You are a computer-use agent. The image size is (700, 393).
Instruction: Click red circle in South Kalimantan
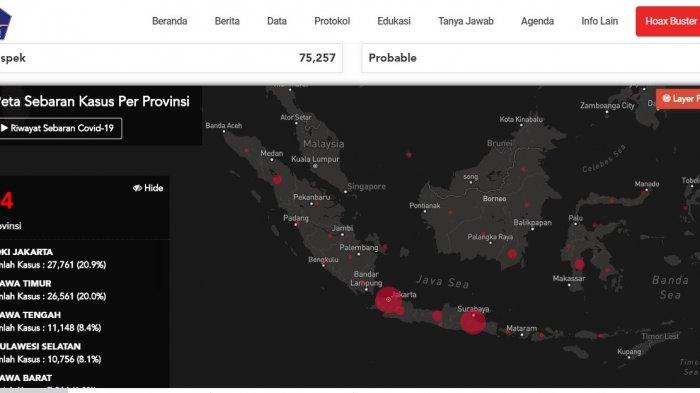[x=512, y=255]
